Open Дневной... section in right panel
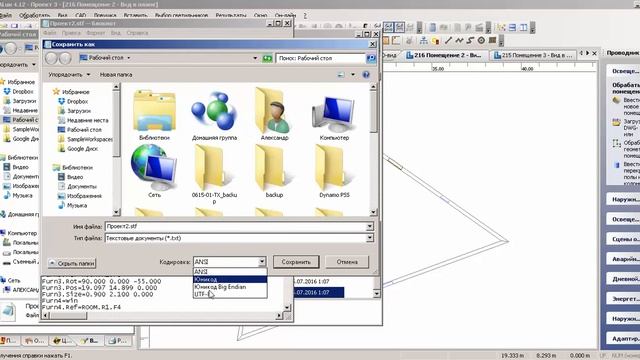This screenshot has width=640, height=360. (x=624, y=279)
